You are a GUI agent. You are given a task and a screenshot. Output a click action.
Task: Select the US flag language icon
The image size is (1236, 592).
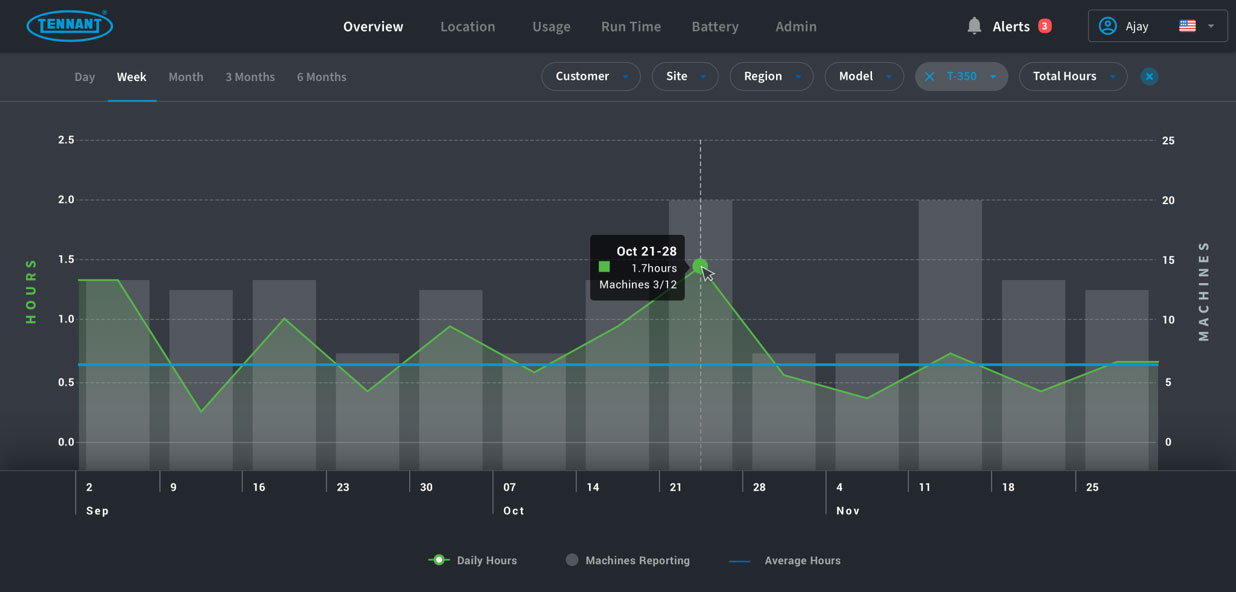[x=1187, y=26]
